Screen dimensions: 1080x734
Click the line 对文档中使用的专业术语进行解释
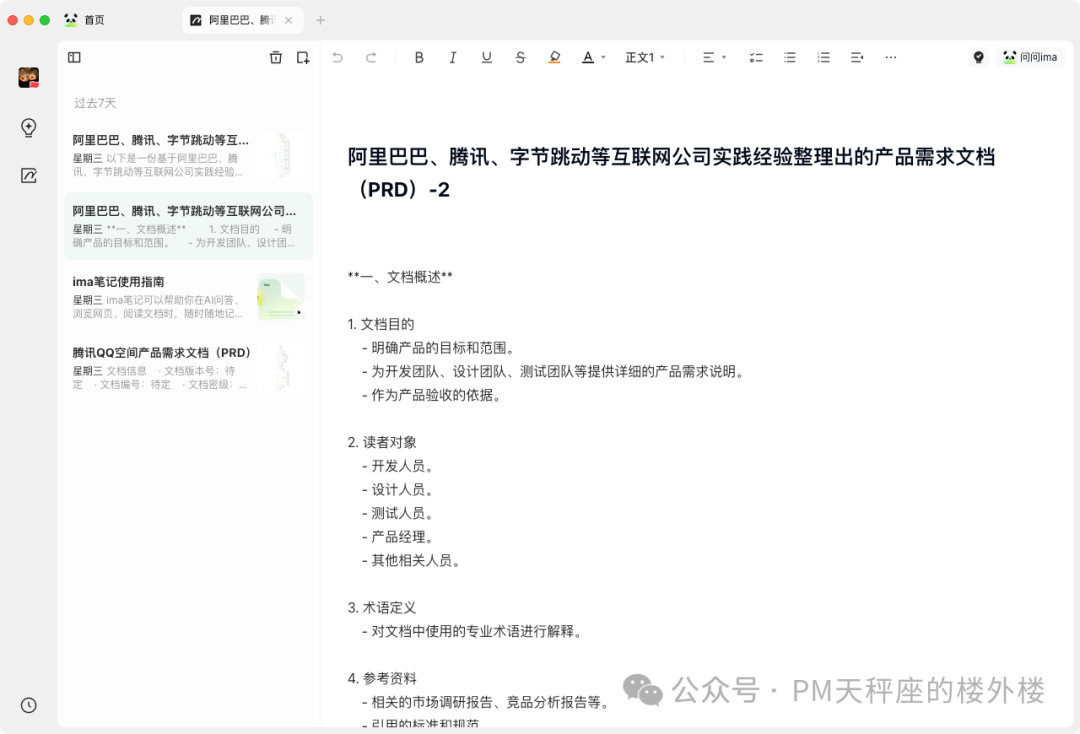(472, 631)
